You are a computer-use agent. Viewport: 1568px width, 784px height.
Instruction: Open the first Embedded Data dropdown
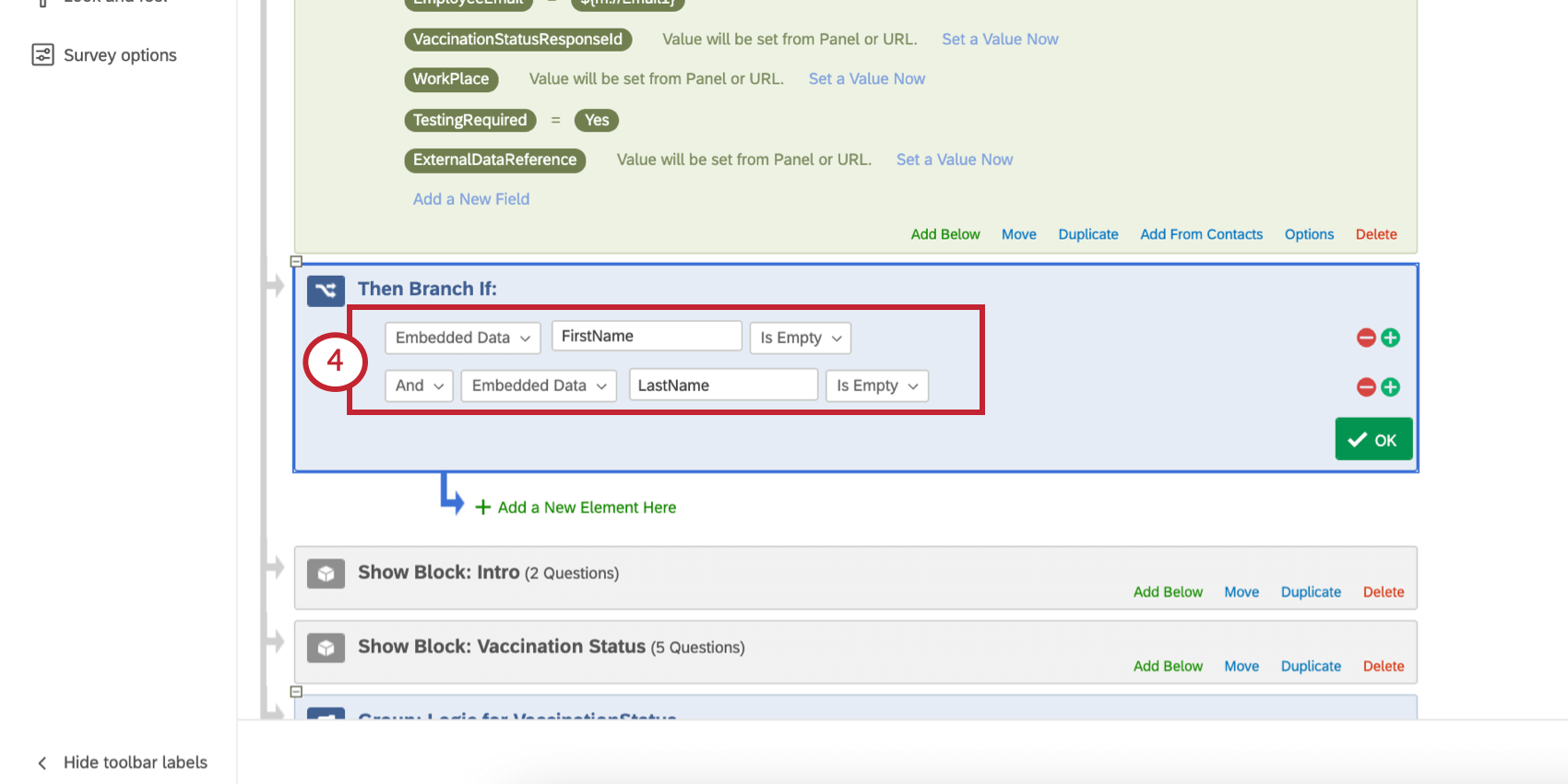[x=463, y=338]
